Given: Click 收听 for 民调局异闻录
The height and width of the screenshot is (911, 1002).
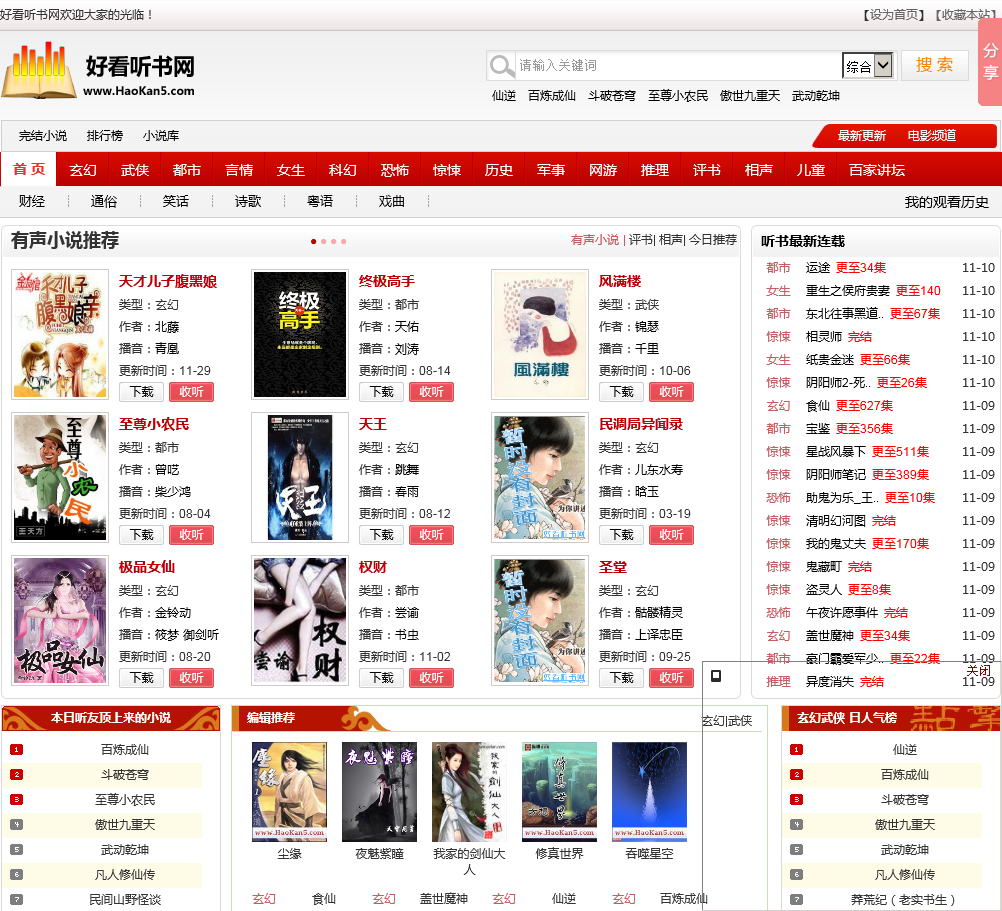Looking at the screenshot, I should (x=671, y=535).
